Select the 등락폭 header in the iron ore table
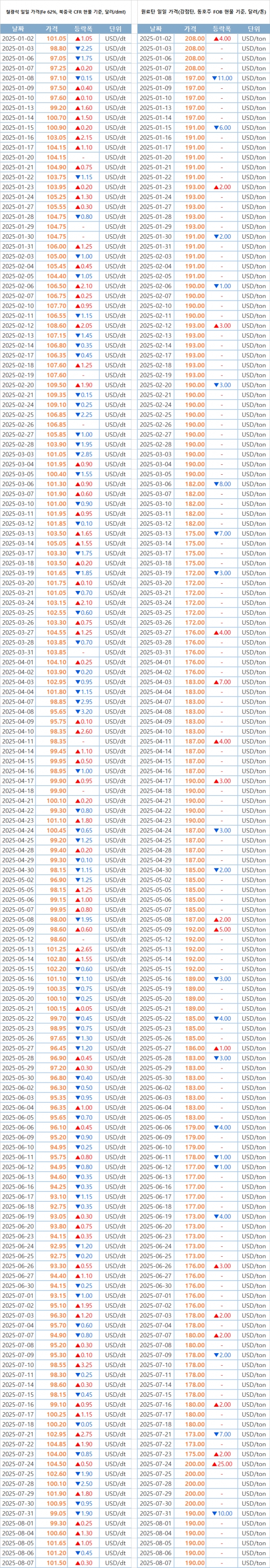 [x=83, y=29]
